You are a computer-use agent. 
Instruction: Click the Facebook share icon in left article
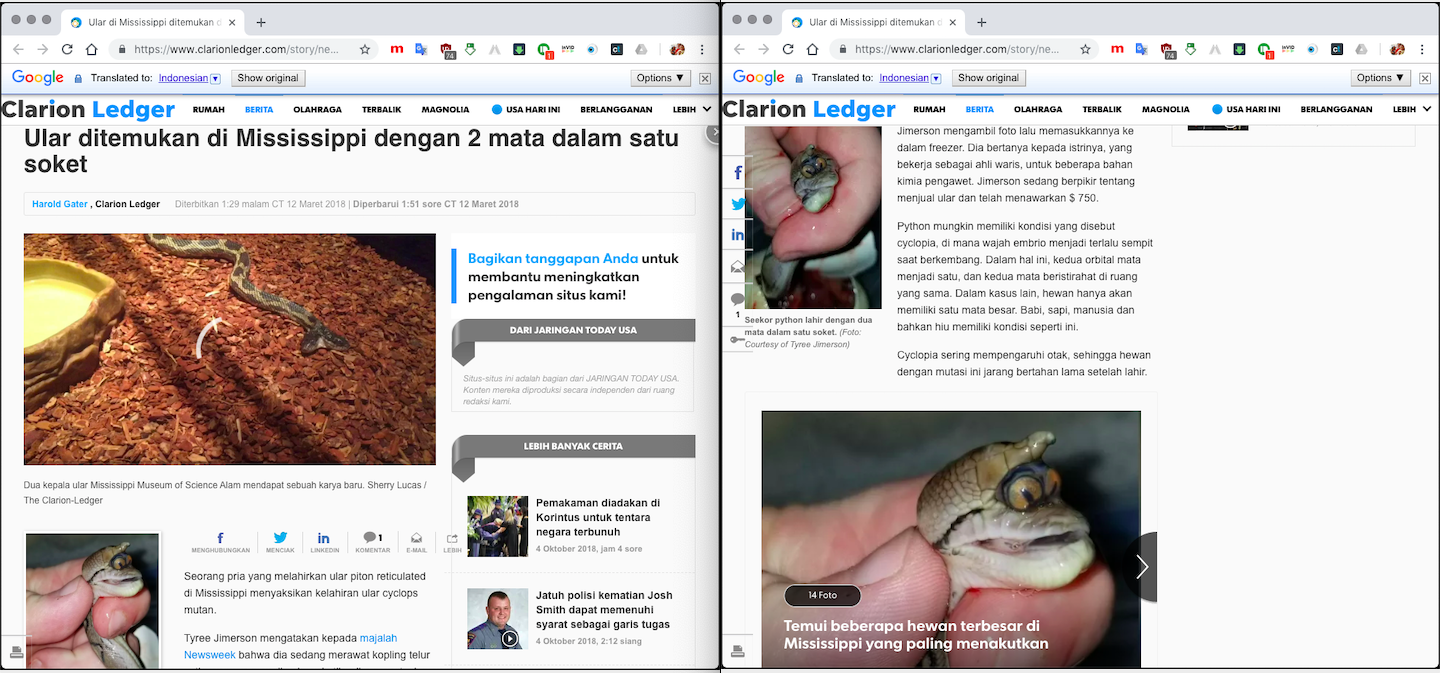point(220,538)
